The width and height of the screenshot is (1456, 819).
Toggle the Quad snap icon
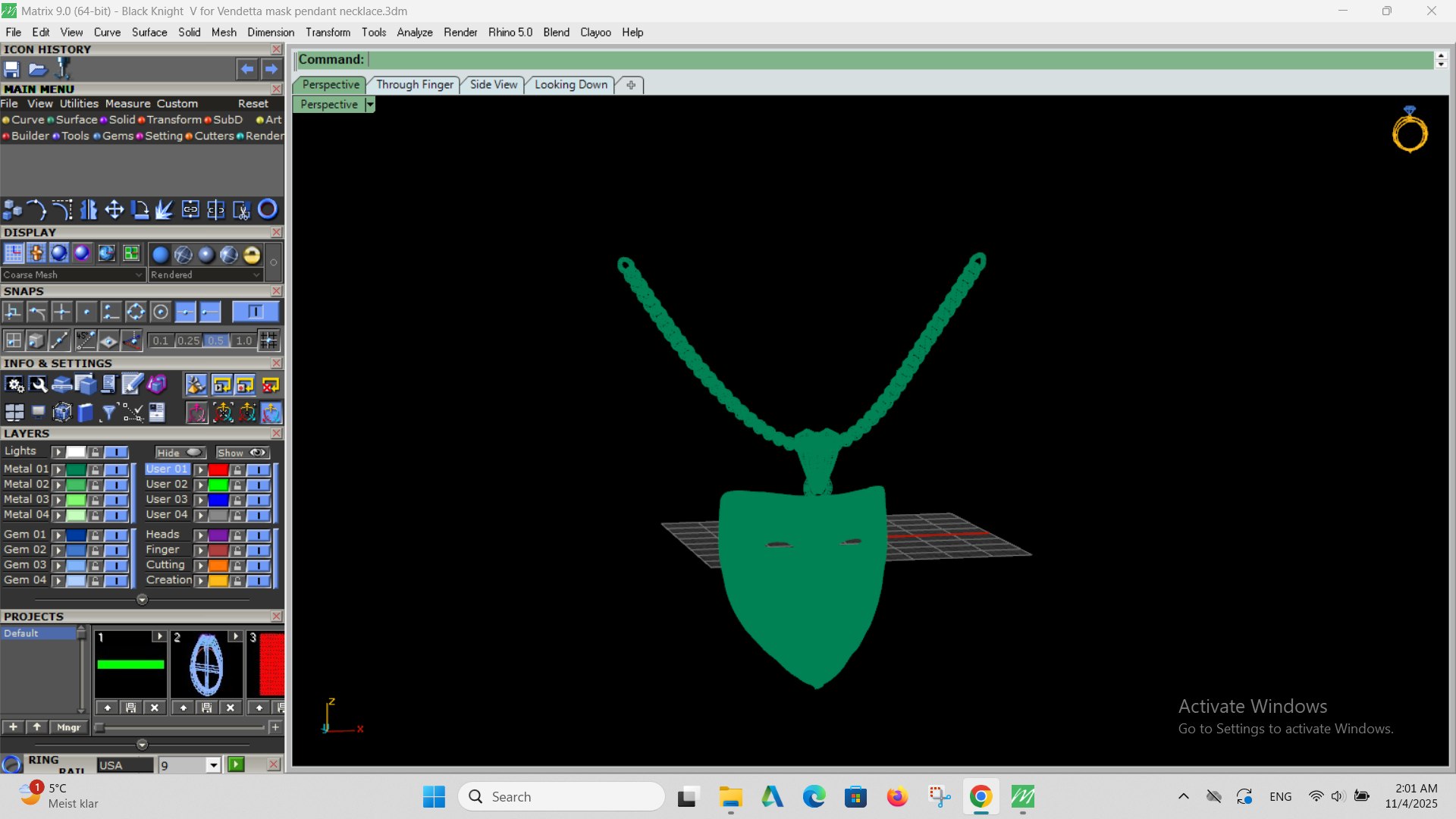pos(136,312)
